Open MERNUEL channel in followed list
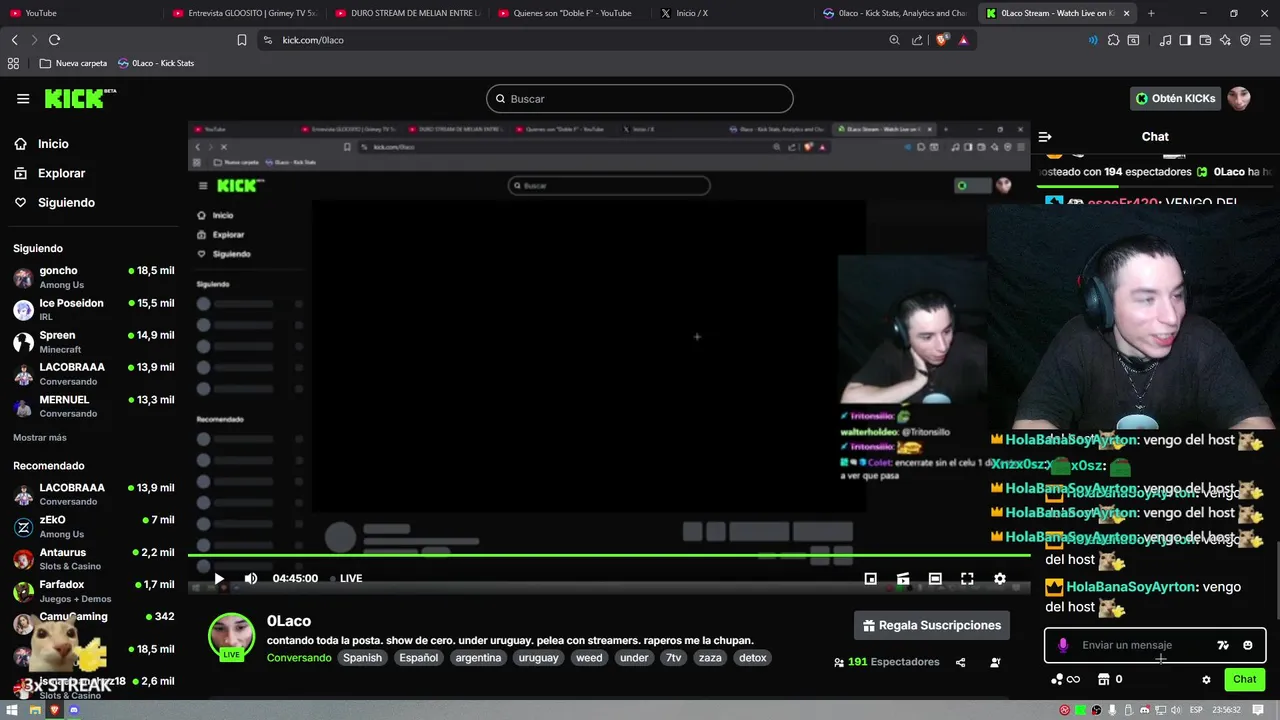 pos(94,406)
